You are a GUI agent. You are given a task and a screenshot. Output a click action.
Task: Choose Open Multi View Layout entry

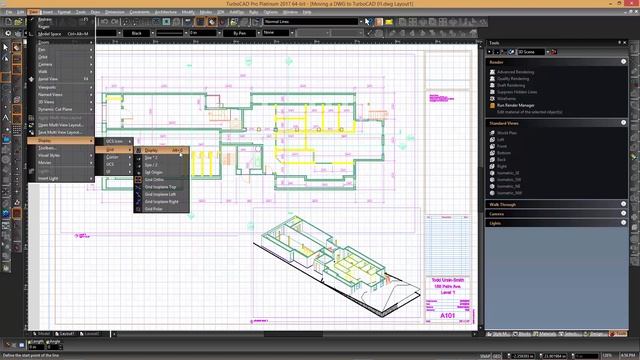click(61, 125)
